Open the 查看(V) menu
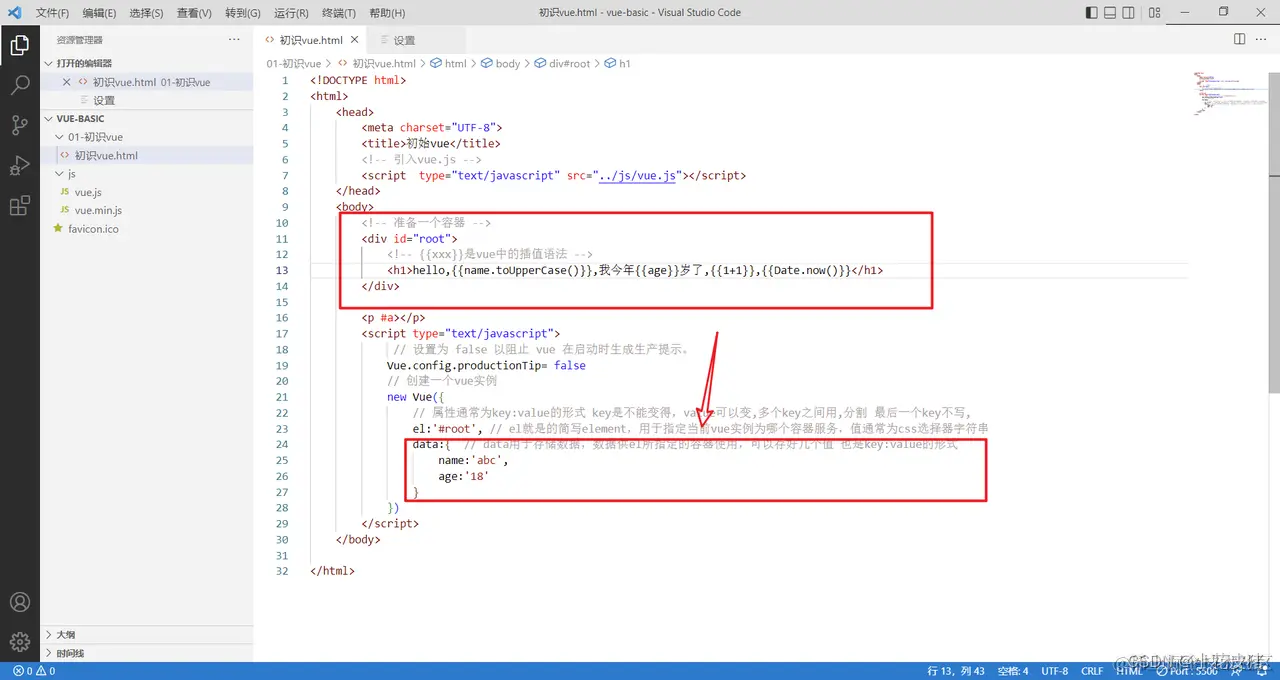Viewport: 1280px width, 680px height. (194, 13)
